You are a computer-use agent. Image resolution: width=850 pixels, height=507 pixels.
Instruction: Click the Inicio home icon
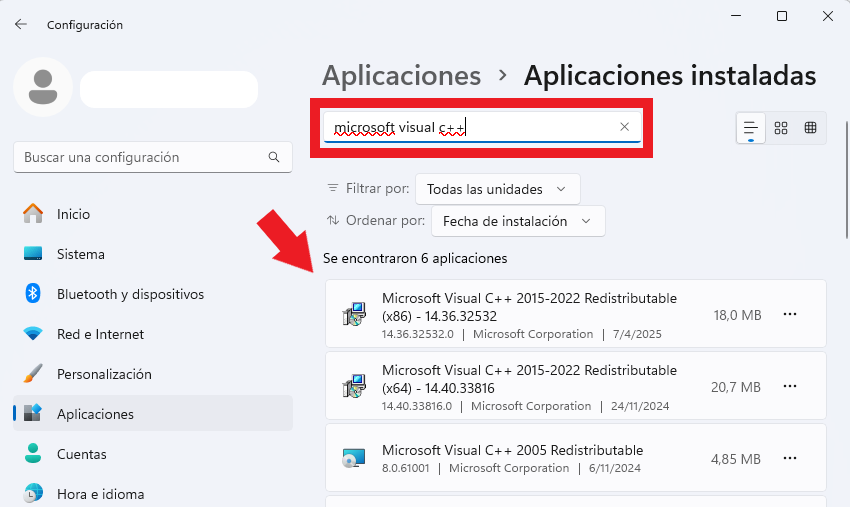[x=33, y=214]
